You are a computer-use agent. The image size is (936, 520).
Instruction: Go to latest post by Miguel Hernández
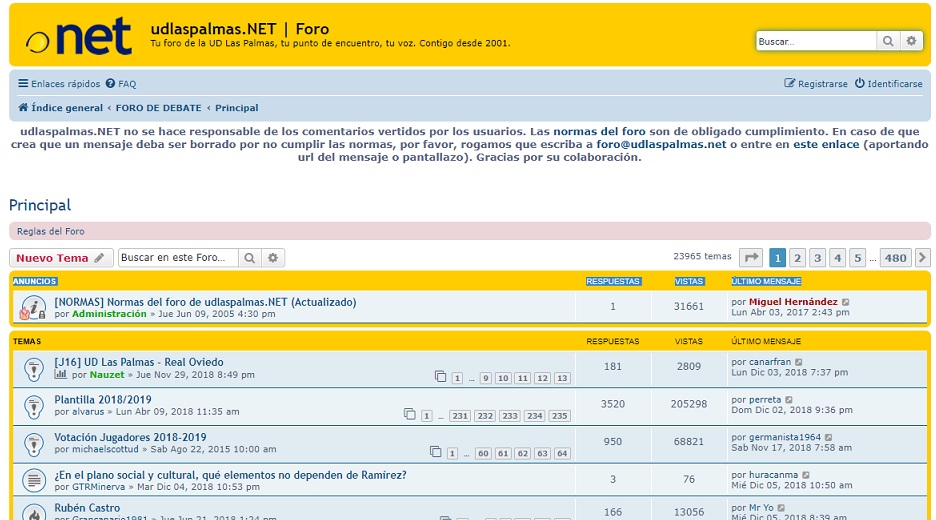click(846, 302)
